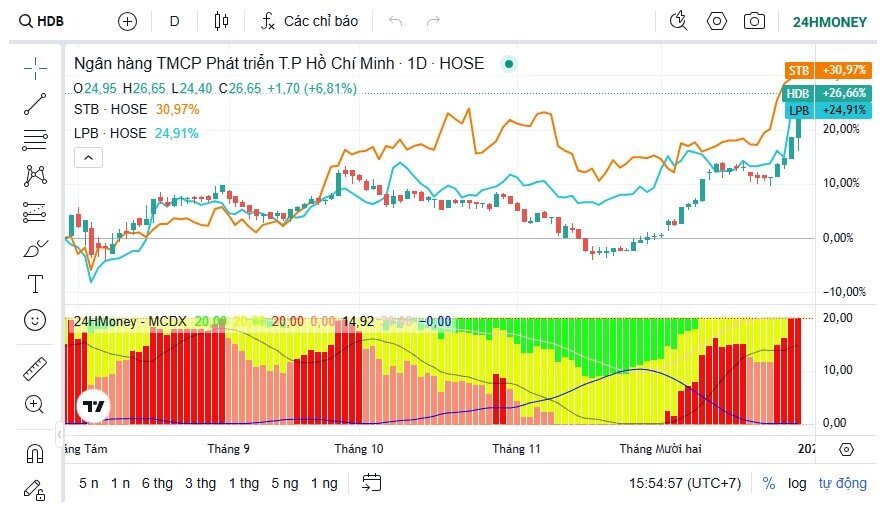Select the text annotation tool
893x522 pixels.
[35, 284]
